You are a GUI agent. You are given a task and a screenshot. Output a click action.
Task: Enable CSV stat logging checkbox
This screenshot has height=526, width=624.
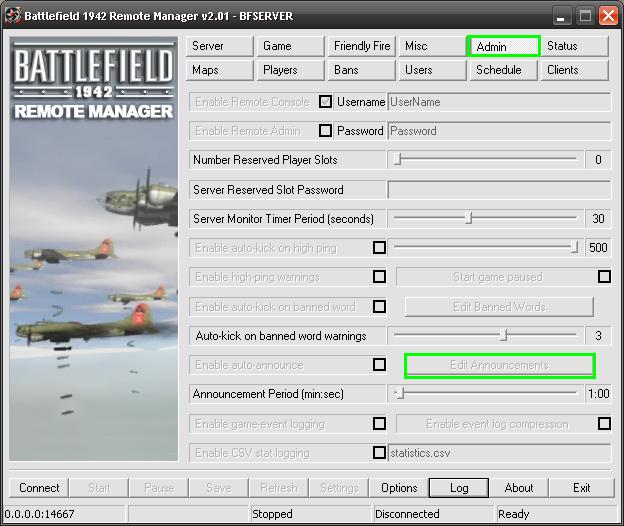[379, 452]
